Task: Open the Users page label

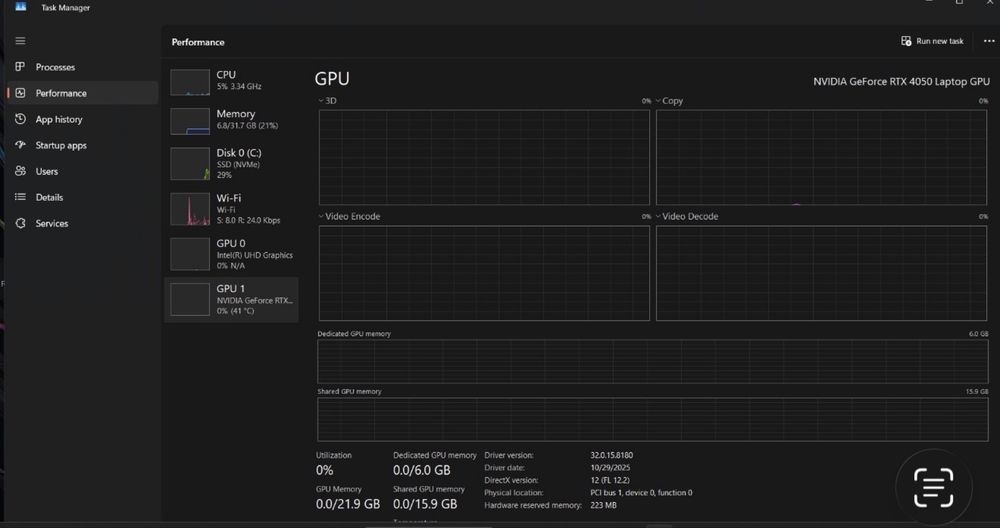Action: pos(47,172)
